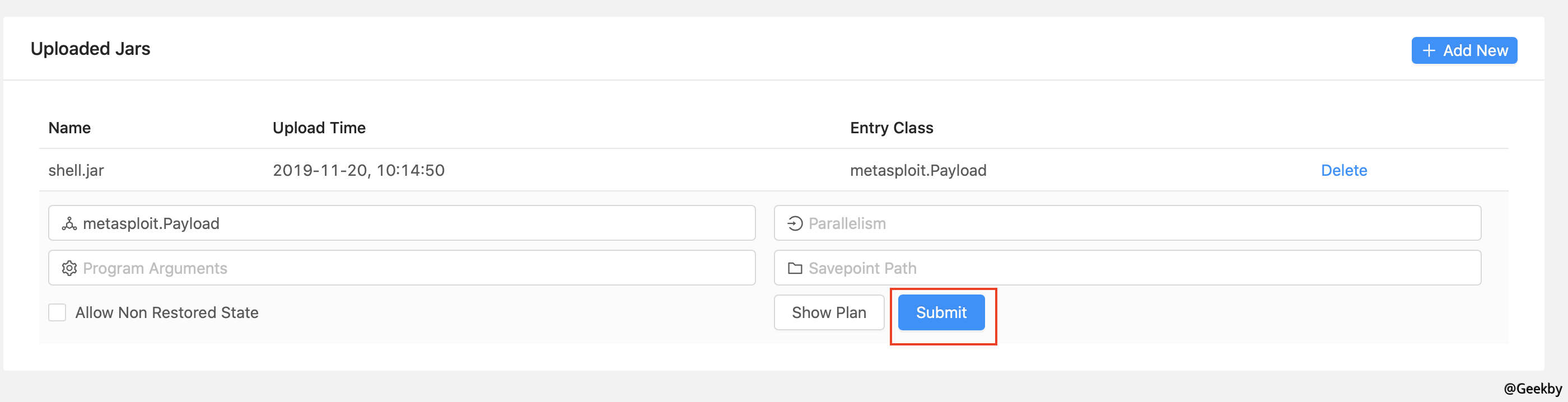The width and height of the screenshot is (1568, 402).
Task: Click the gear icon in Program Arguments
Action: pyautogui.click(x=69, y=268)
